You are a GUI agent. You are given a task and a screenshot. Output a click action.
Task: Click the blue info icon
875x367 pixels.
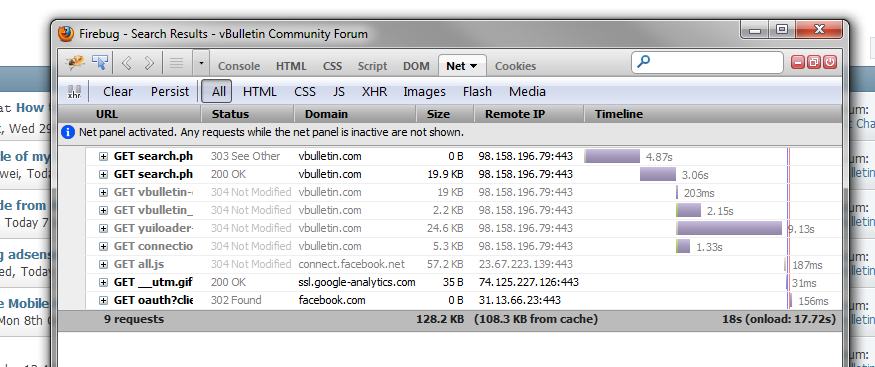(x=68, y=133)
